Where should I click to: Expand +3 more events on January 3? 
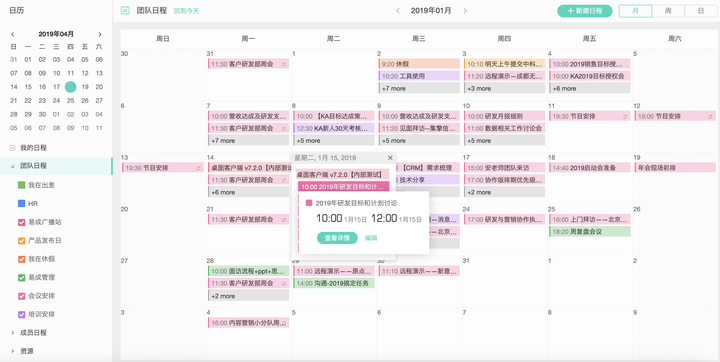(x=504, y=88)
